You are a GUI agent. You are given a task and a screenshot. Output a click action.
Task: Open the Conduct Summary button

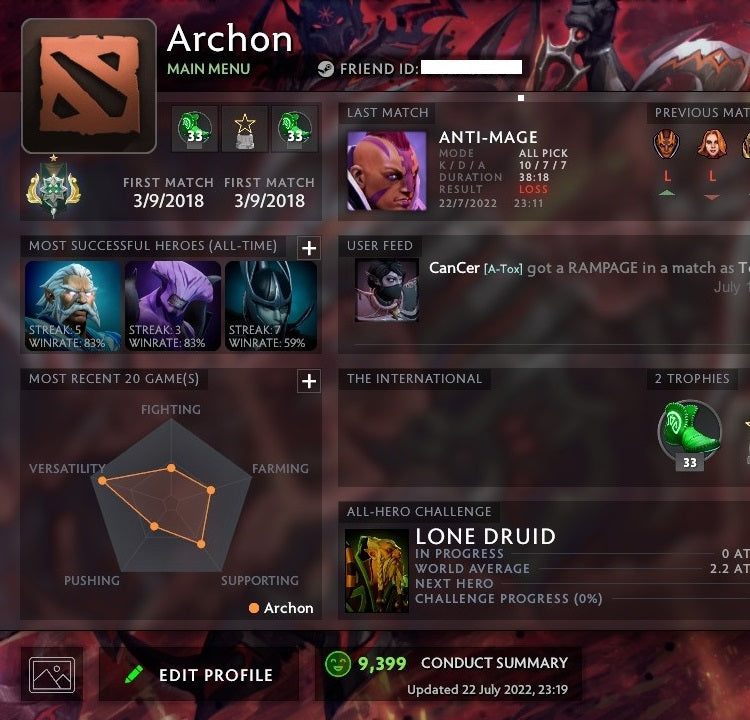click(494, 663)
